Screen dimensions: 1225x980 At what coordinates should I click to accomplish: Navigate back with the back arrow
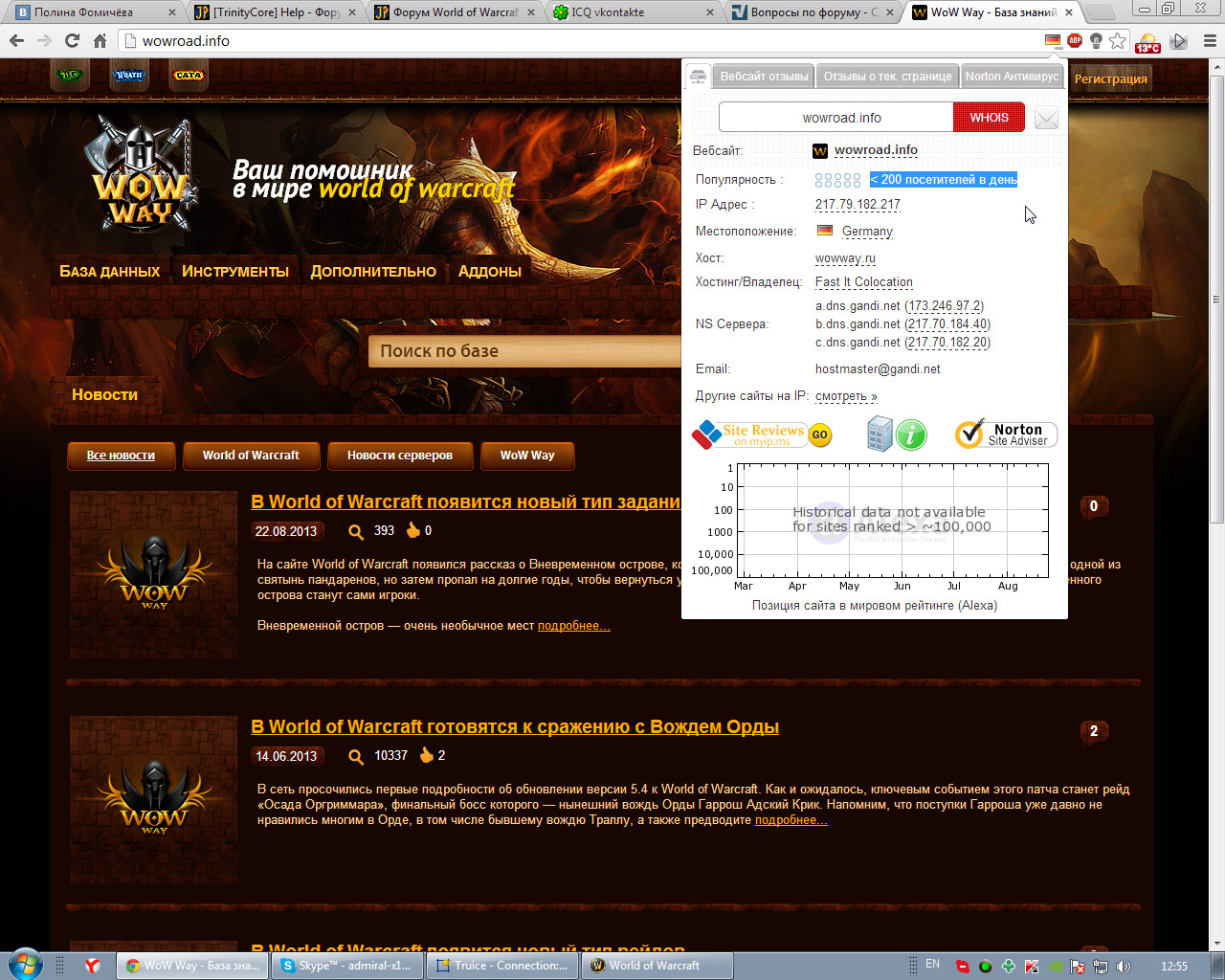(x=16, y=41)
